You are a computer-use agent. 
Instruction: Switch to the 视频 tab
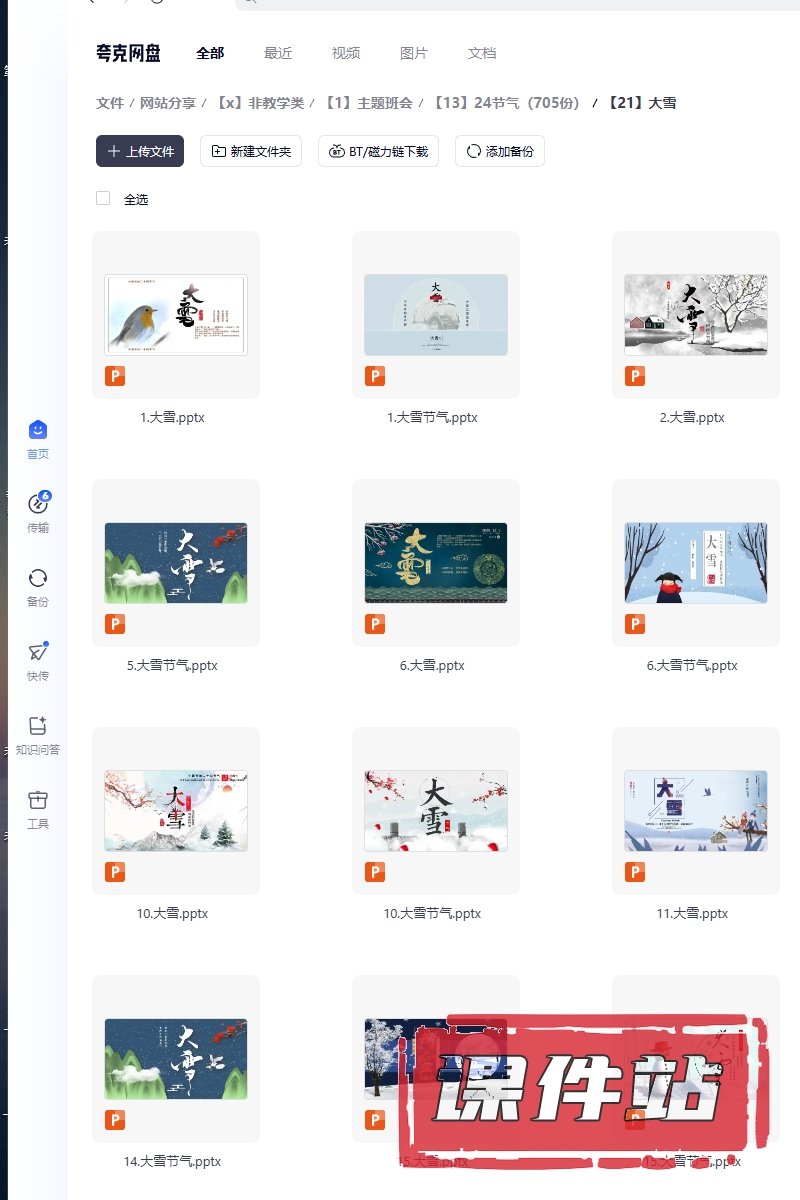346,53
